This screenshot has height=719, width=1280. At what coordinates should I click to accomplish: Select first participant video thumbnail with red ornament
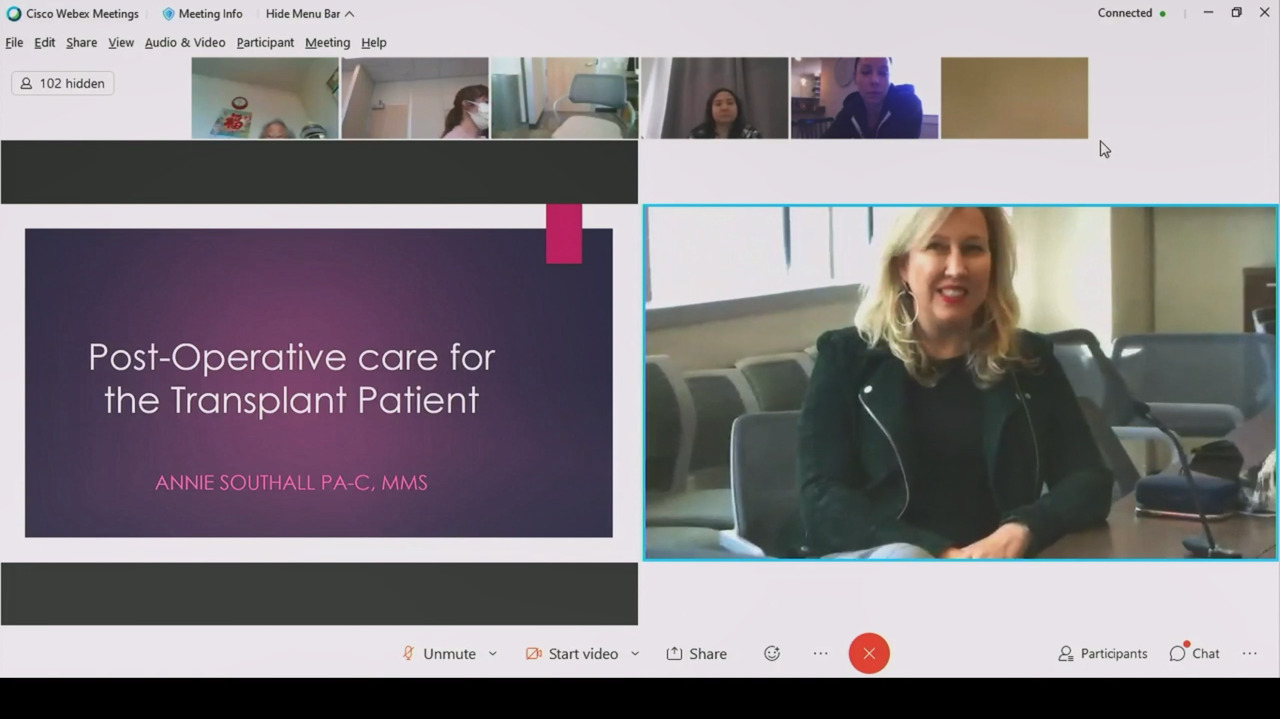265,98
